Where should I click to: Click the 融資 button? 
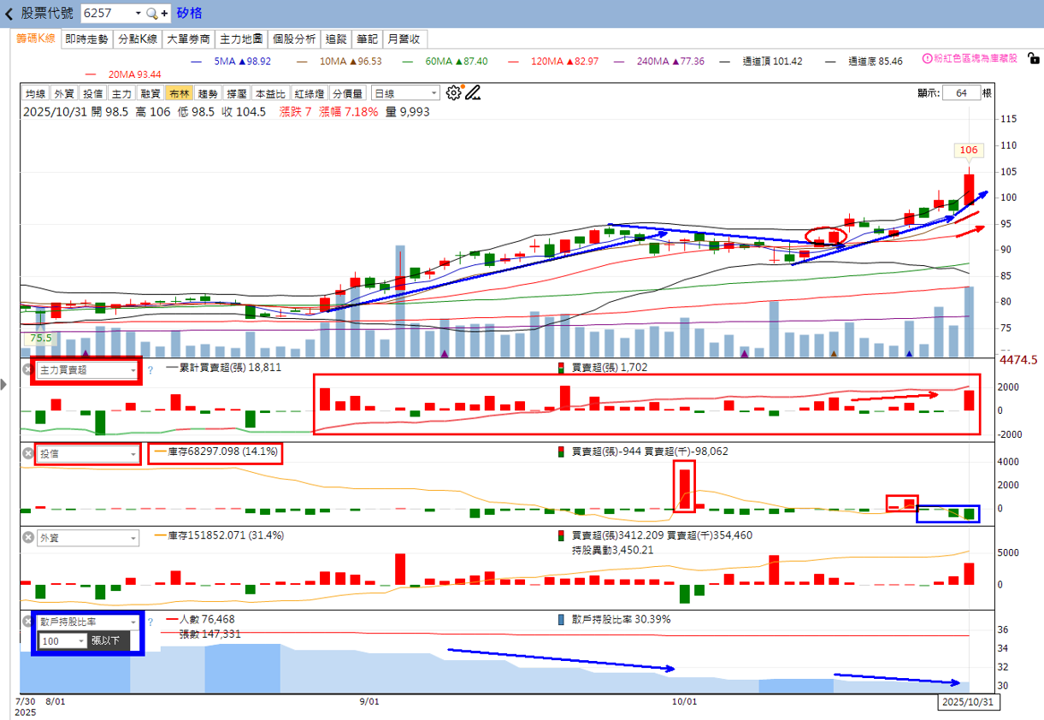coord(150,94)
